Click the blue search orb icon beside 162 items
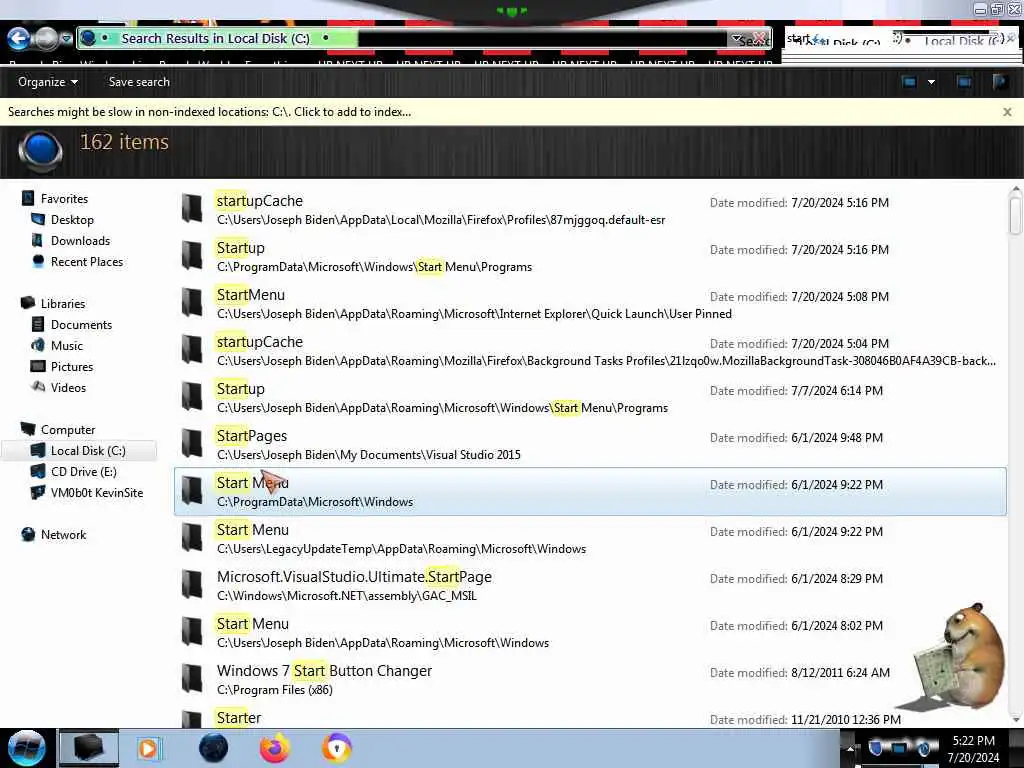 point(40,150)
